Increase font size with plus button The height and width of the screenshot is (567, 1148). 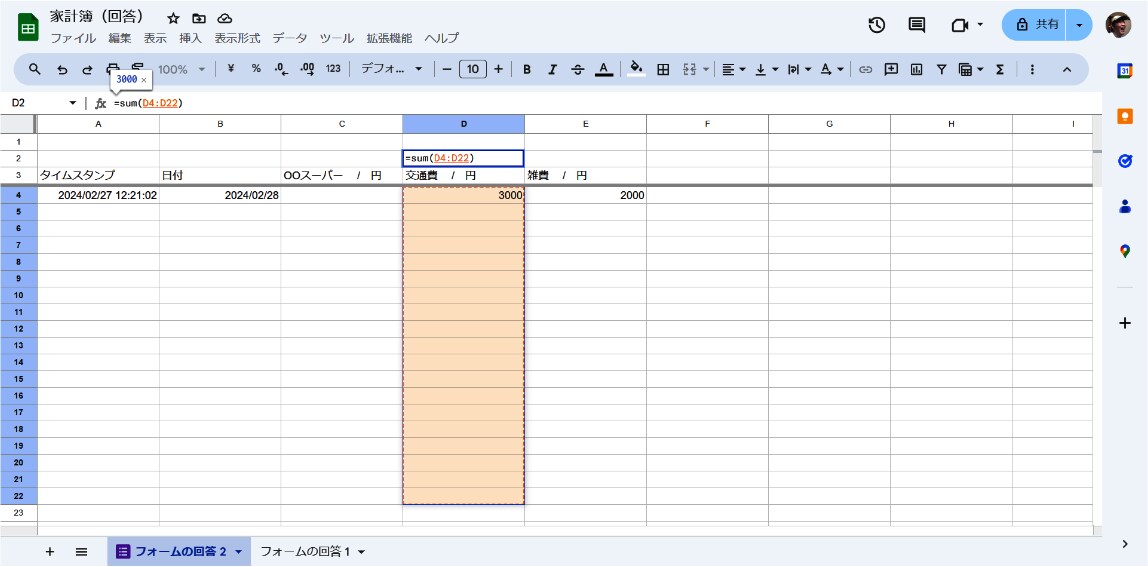[x=499, y=69]
